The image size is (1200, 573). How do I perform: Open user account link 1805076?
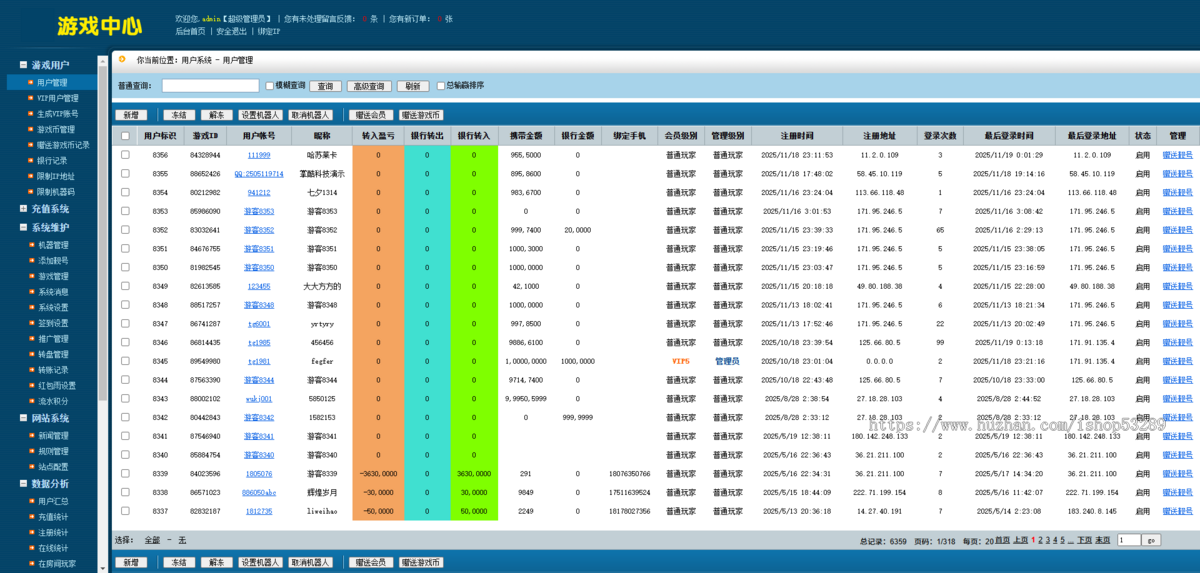point(259,473)
